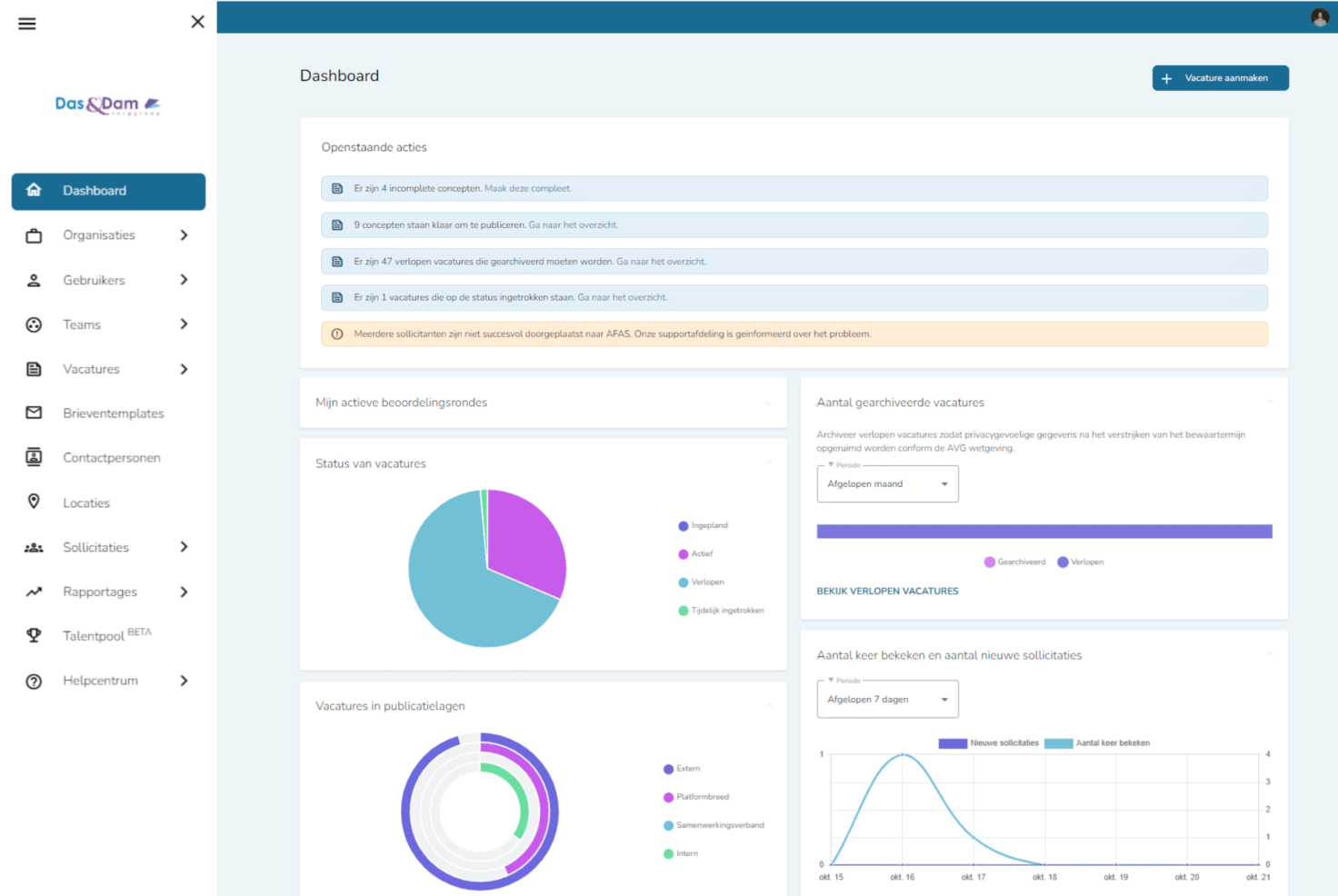
Task: Open Talentpool BETA menu item
Action: click(x=108, y=636)
